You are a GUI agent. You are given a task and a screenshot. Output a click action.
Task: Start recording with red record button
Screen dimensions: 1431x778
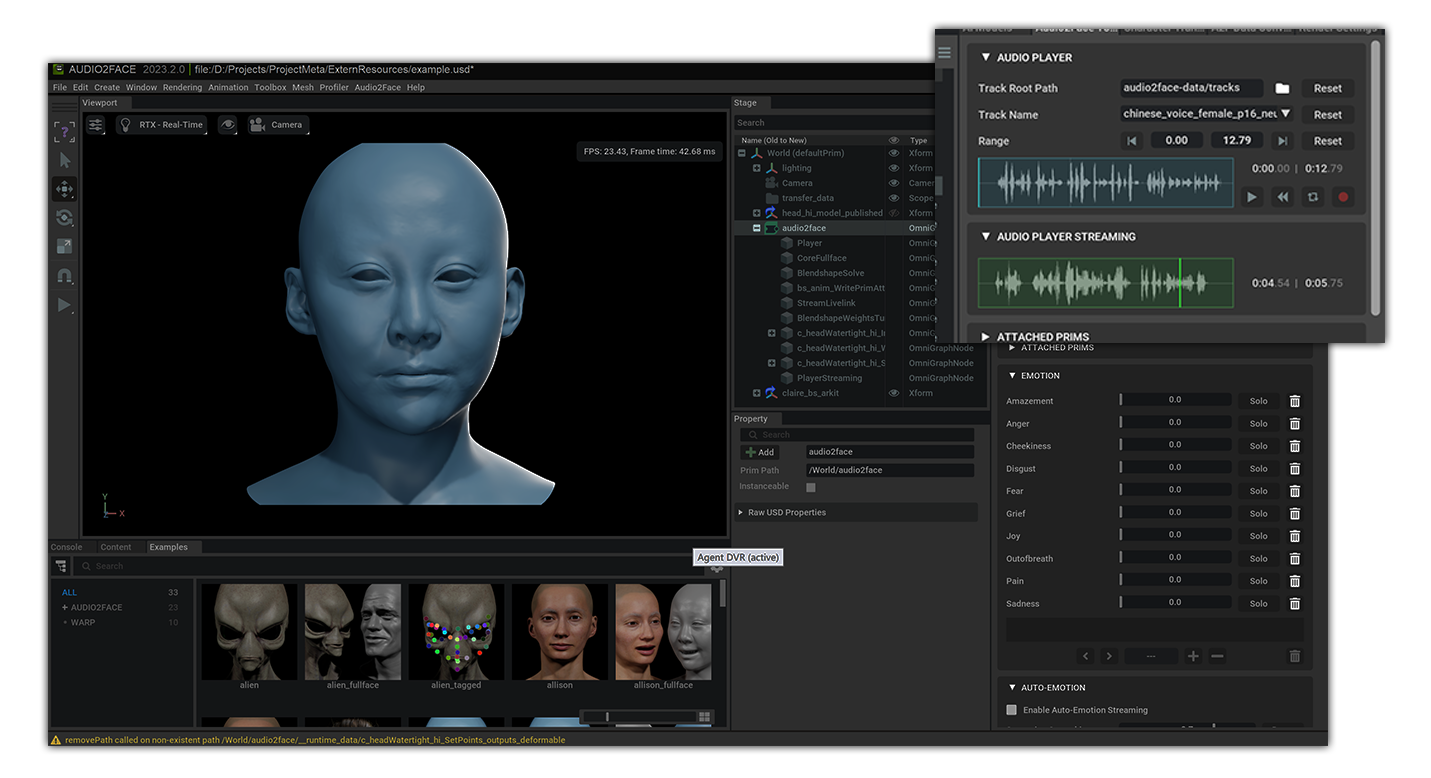1343,197
